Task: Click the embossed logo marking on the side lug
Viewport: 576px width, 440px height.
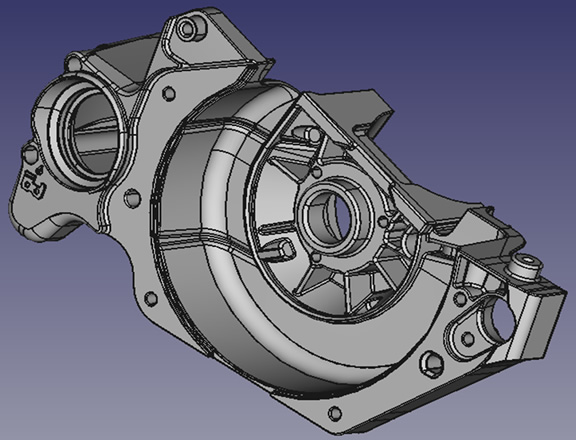Action: pyautogui.click(x=33, y=183)
